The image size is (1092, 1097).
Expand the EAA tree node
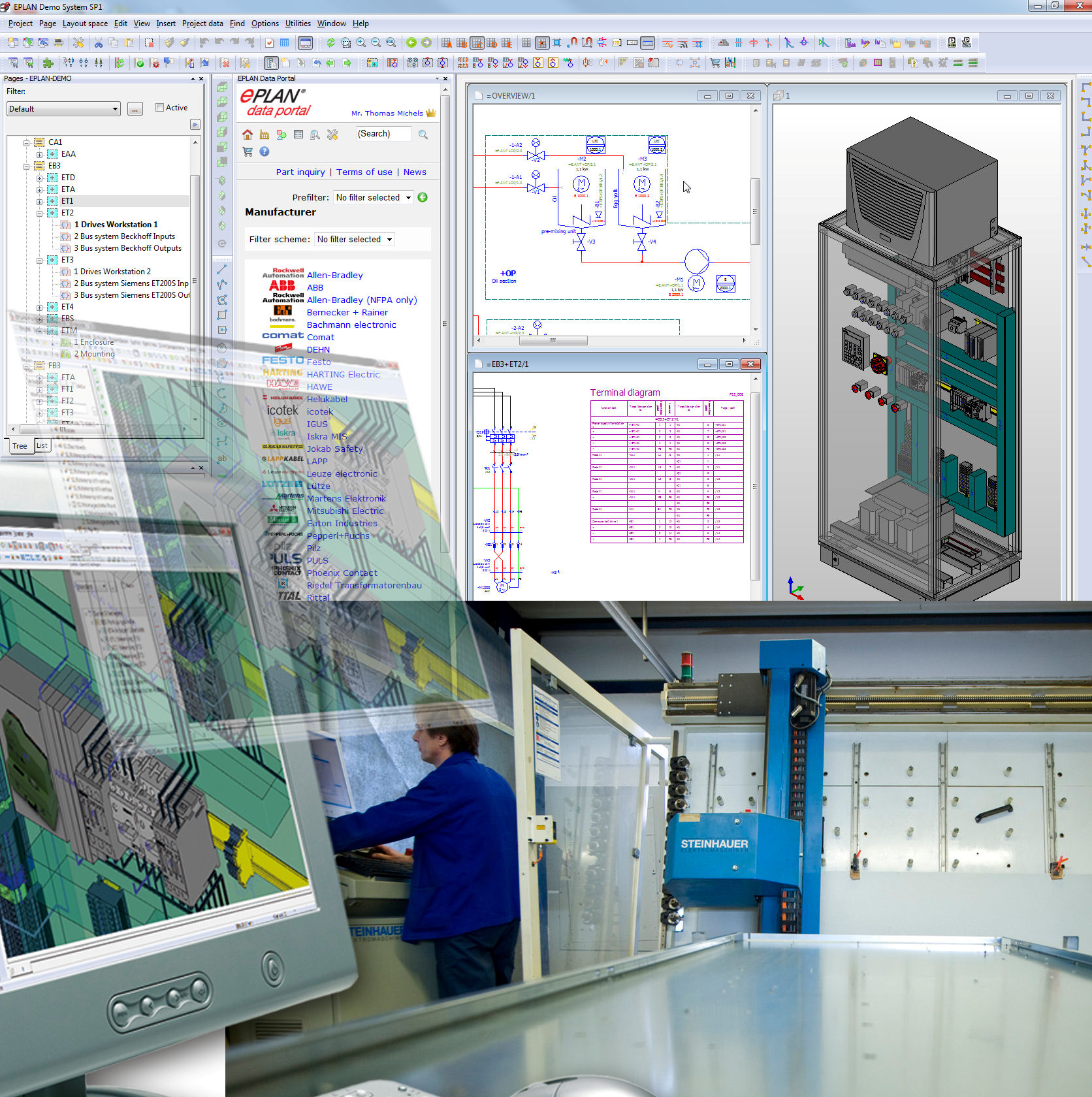[40, 155]
